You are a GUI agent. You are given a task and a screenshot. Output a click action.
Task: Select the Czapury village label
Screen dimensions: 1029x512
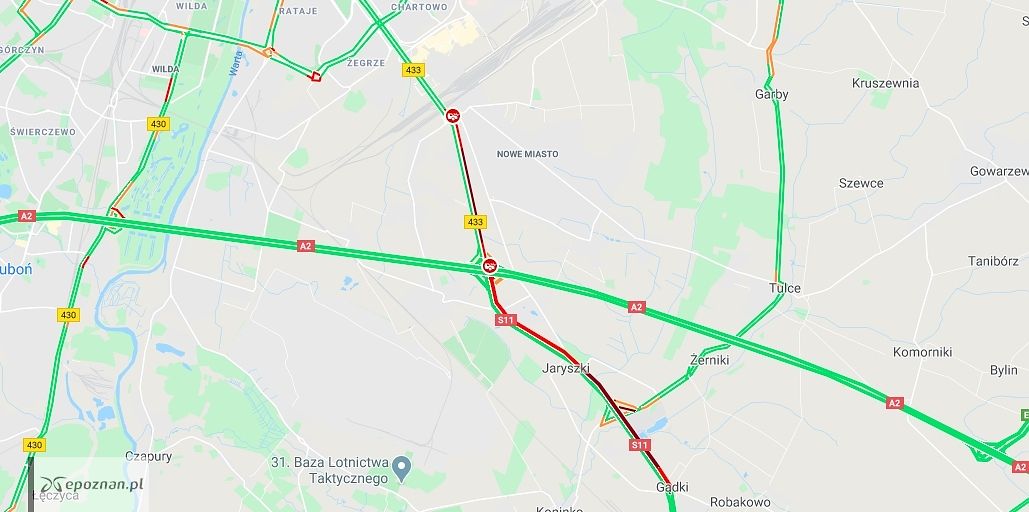[149, 456]
